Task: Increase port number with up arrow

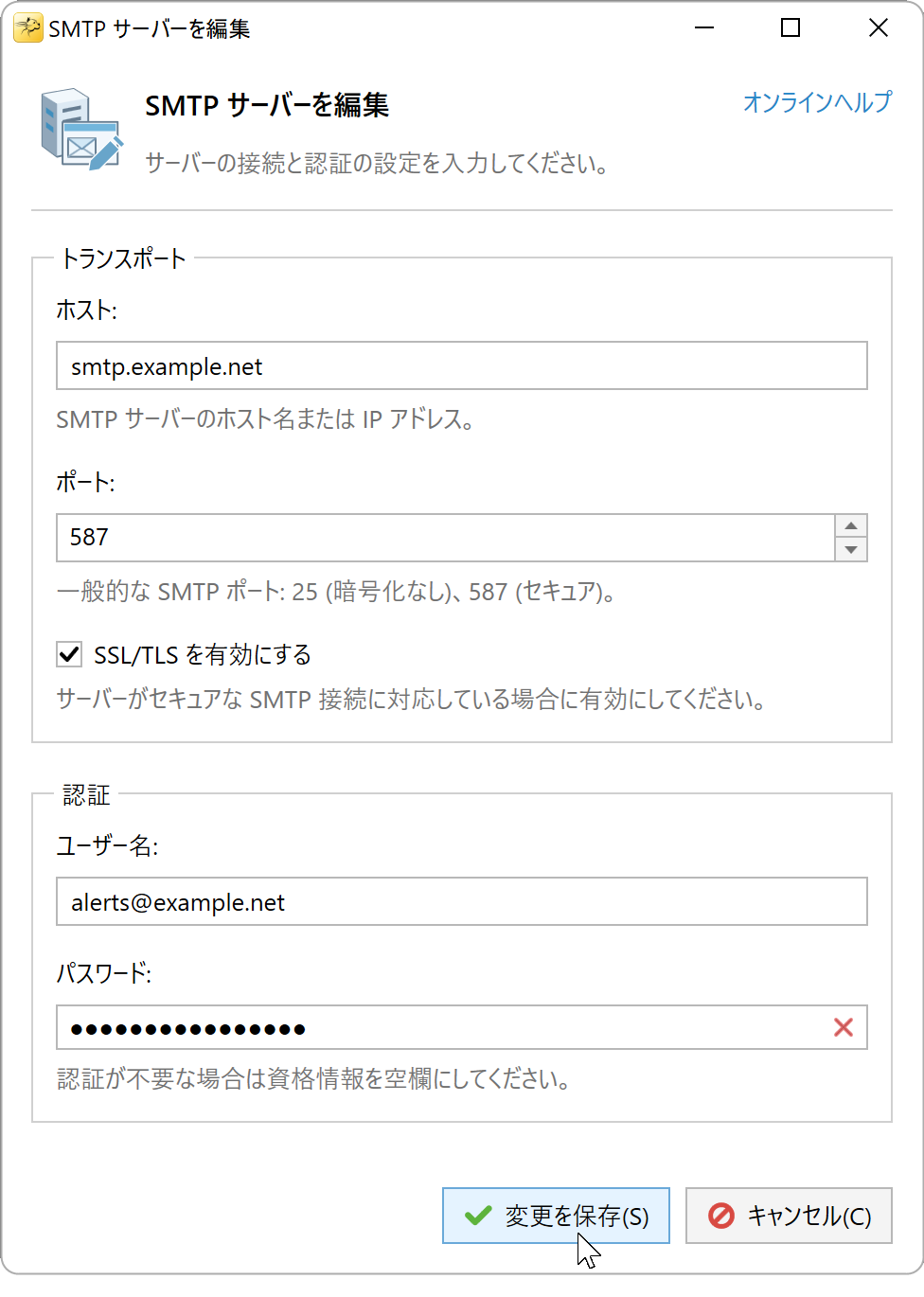Action: click(x=851, y=526)
